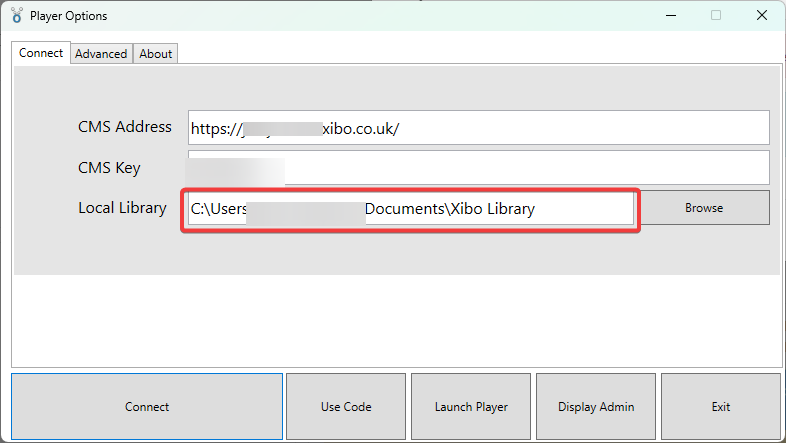Click the CMS Address label

coord(125,127)
